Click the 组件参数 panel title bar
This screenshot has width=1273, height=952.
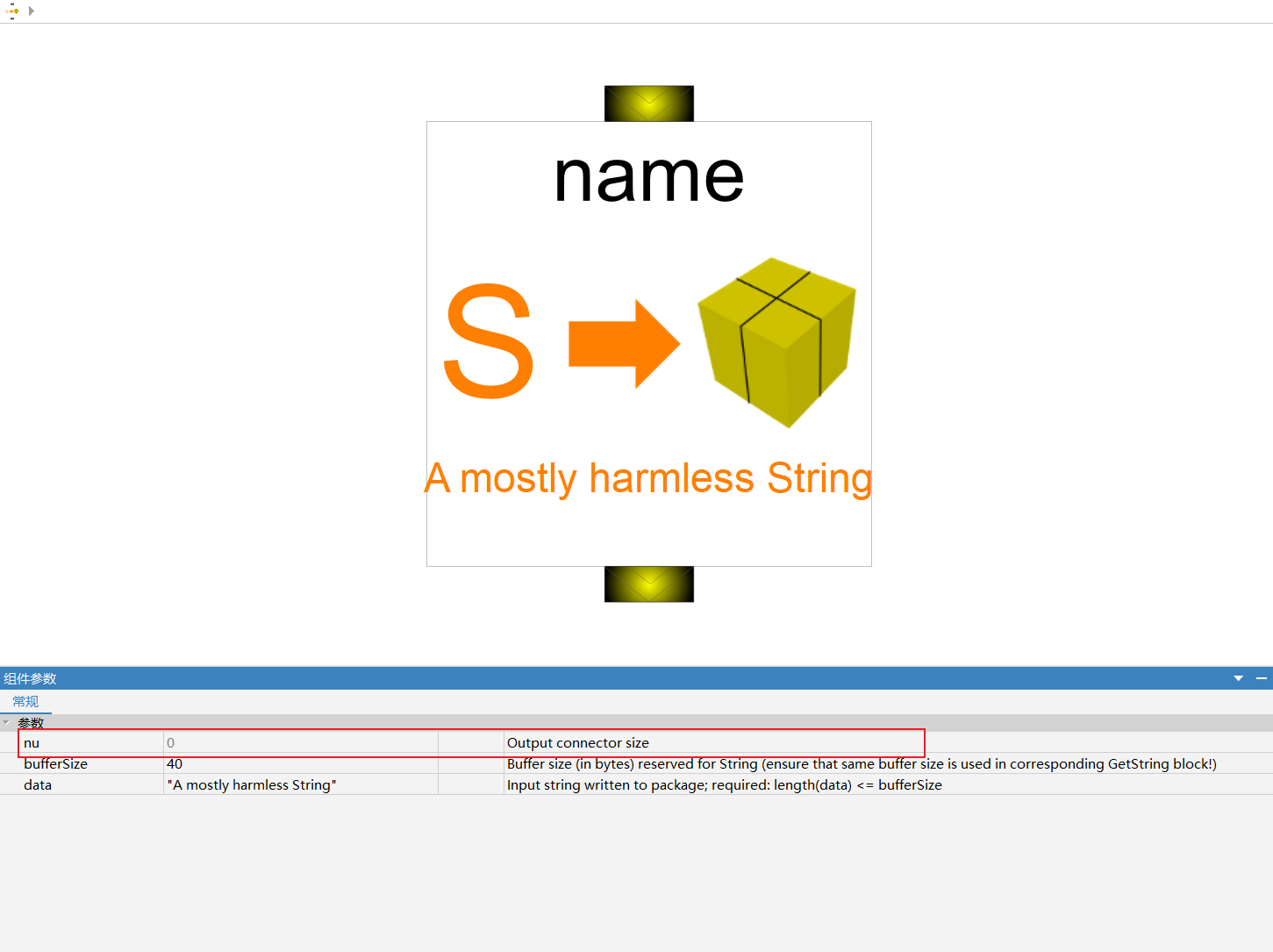tap(614, 678)
